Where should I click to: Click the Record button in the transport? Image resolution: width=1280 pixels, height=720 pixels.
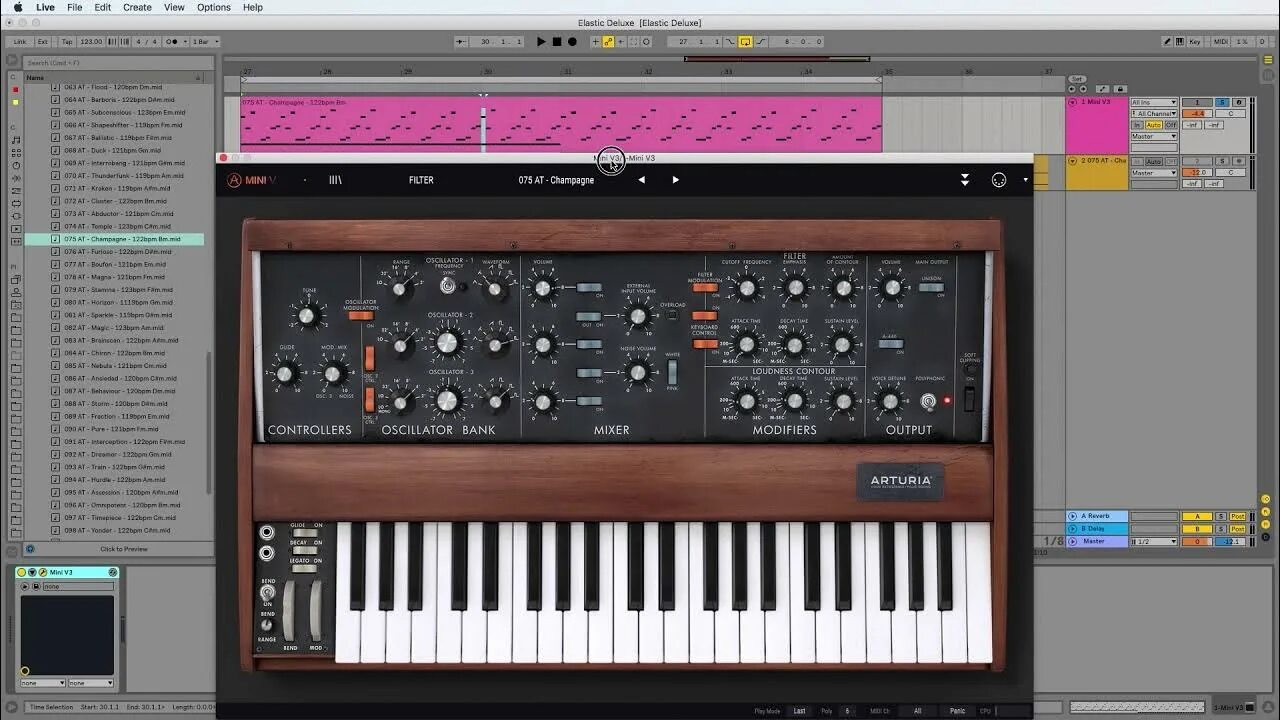[572, 42]
